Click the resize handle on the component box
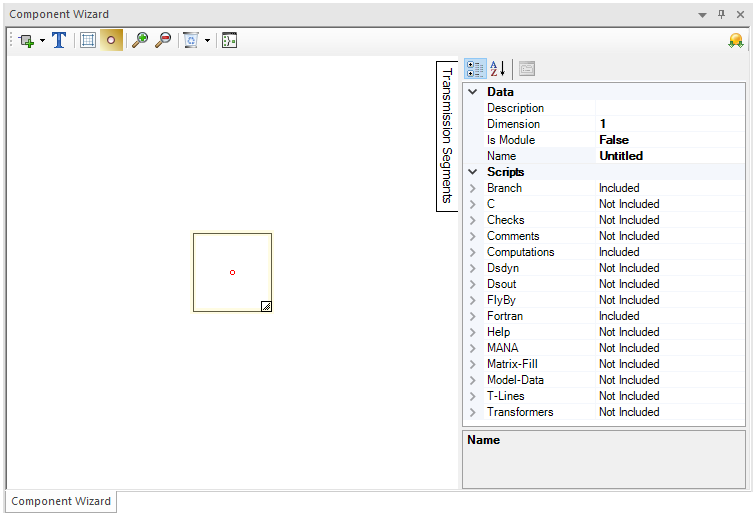Viewport: 756px width, 516px height. pyautogui.click(x=266, y=306)
